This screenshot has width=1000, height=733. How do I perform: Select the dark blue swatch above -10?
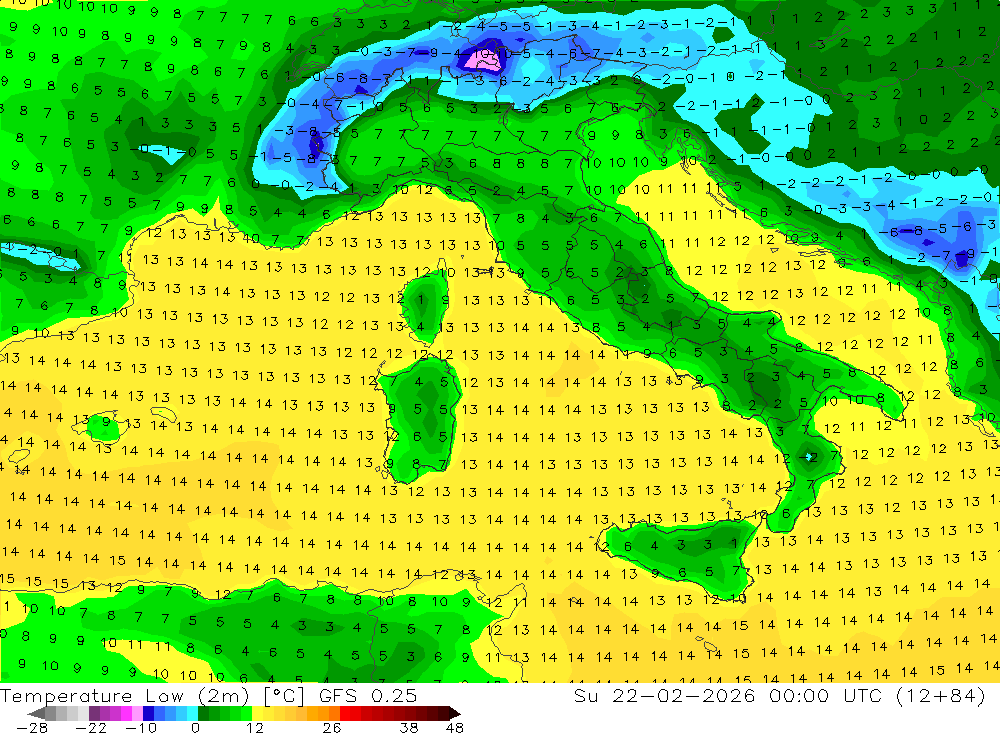[x=148, y=713]
